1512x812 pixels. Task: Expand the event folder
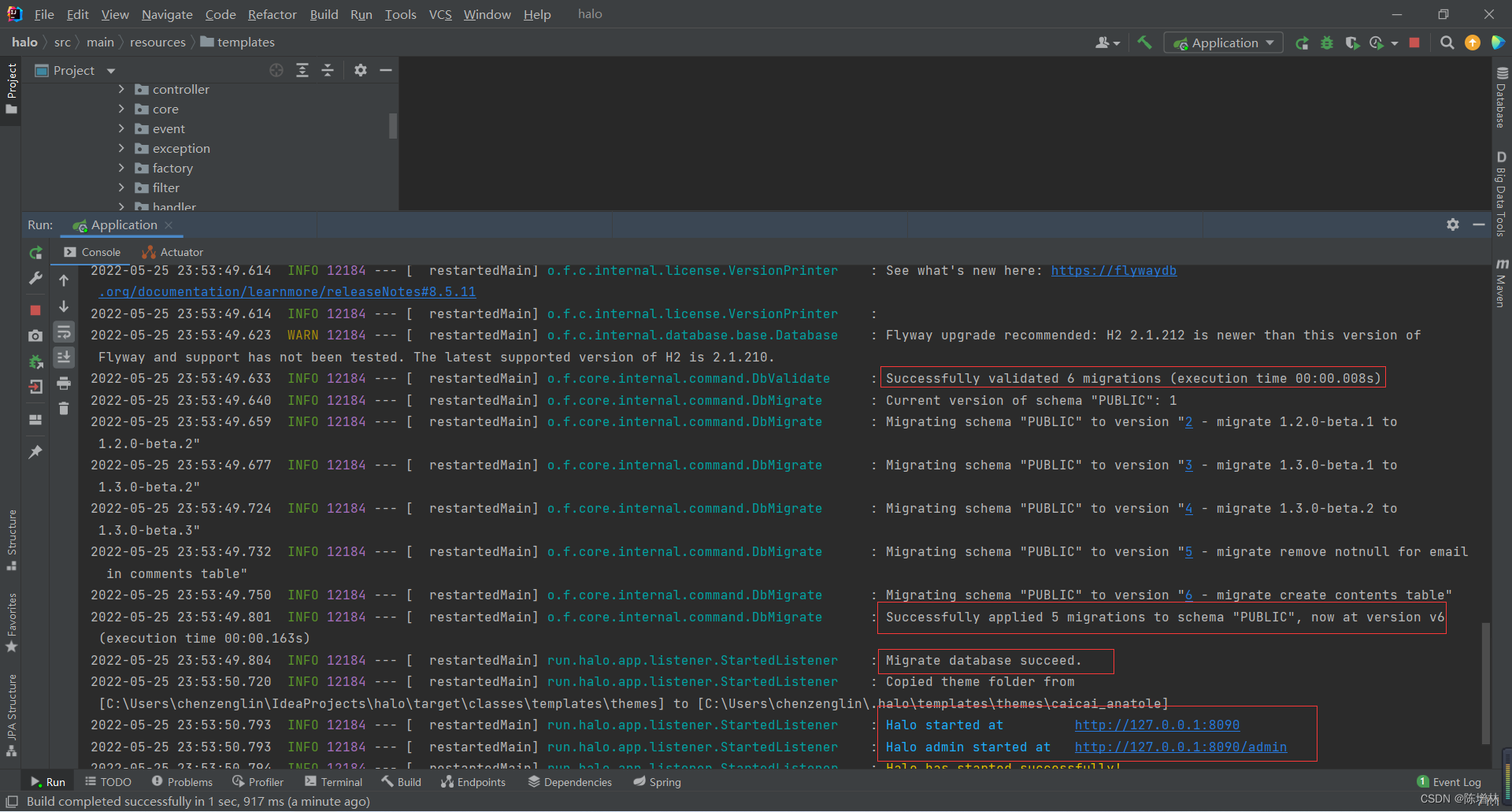(121, 128)
